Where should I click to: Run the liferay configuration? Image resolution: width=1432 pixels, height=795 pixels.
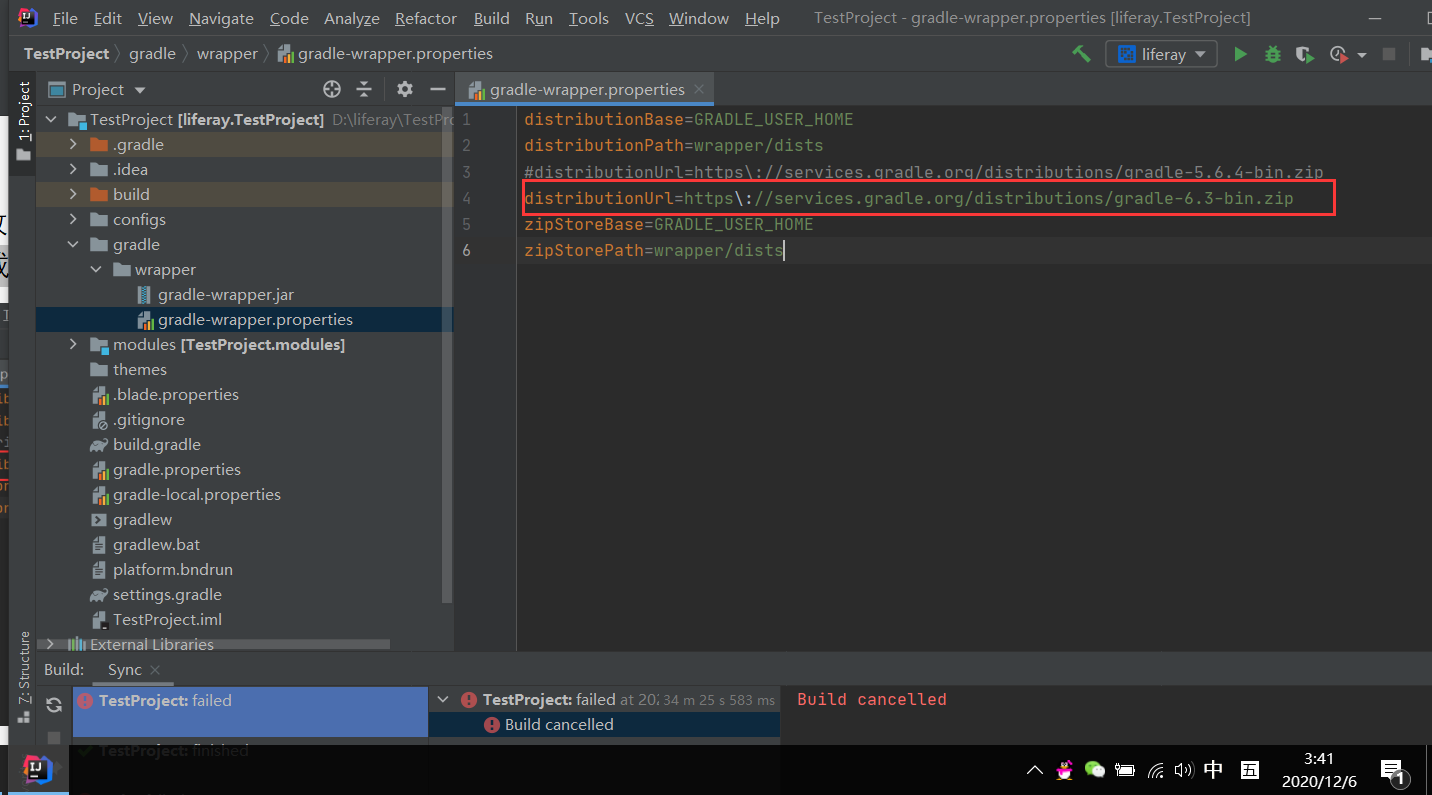point(1240,54)
